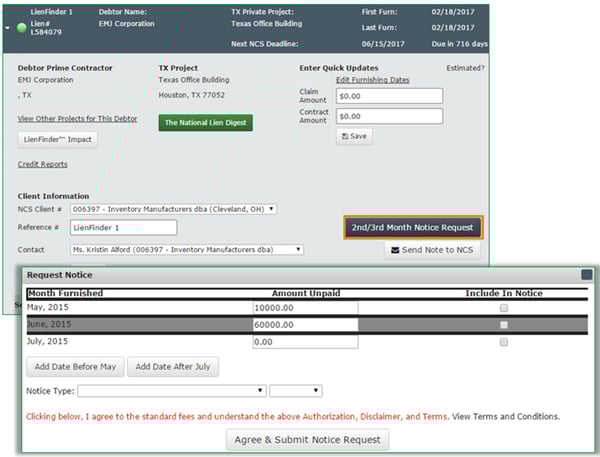Open The National Lien Digest
Viewport: 600px width, 457px height.
click(x=206, y=123)
